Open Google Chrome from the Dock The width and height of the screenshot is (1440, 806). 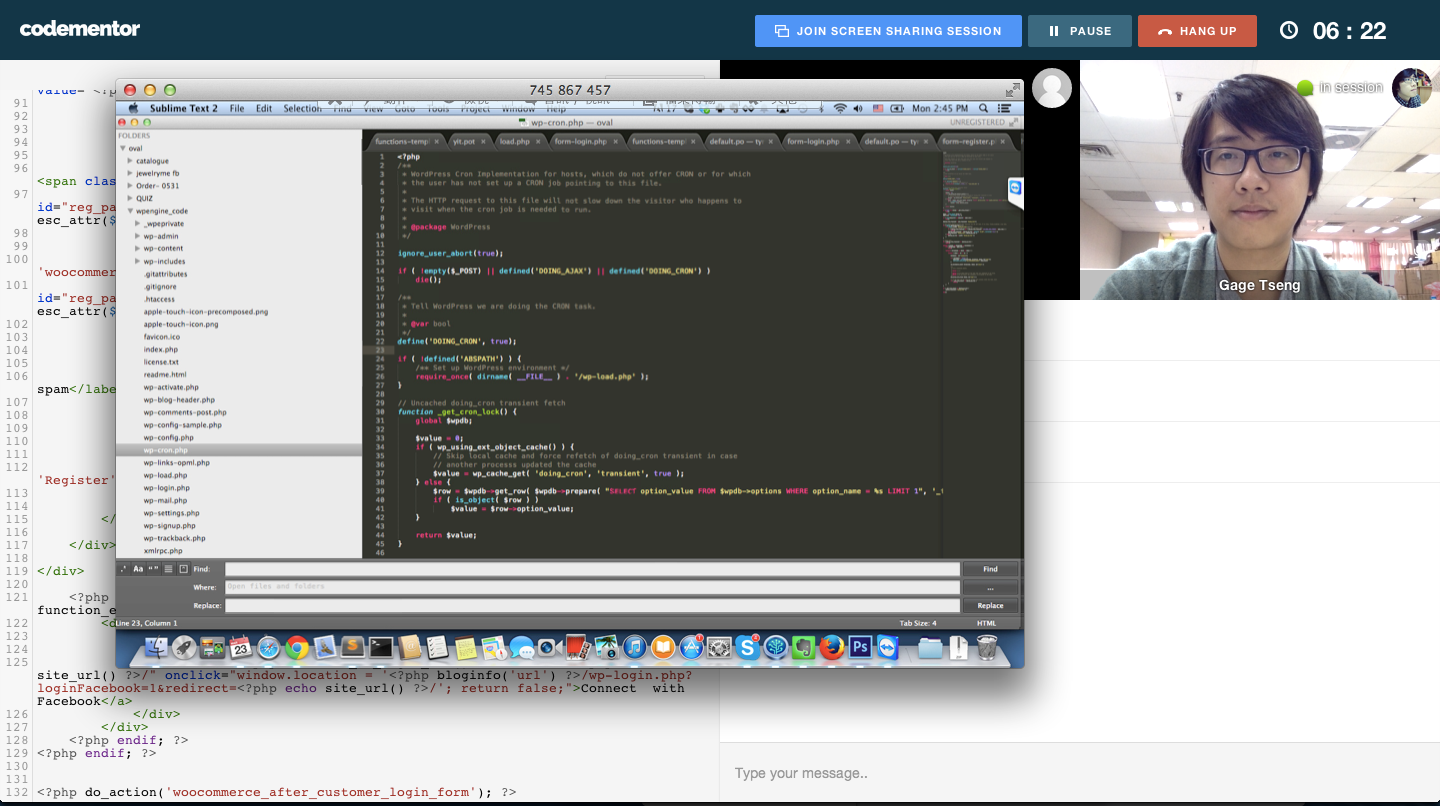tap(295, 647)
